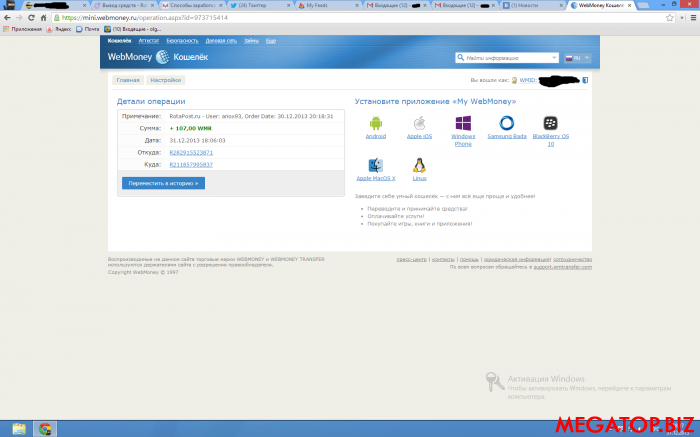Open the support.wmtransfer.com link
This screenshot has height=437, width=700.
562,267
